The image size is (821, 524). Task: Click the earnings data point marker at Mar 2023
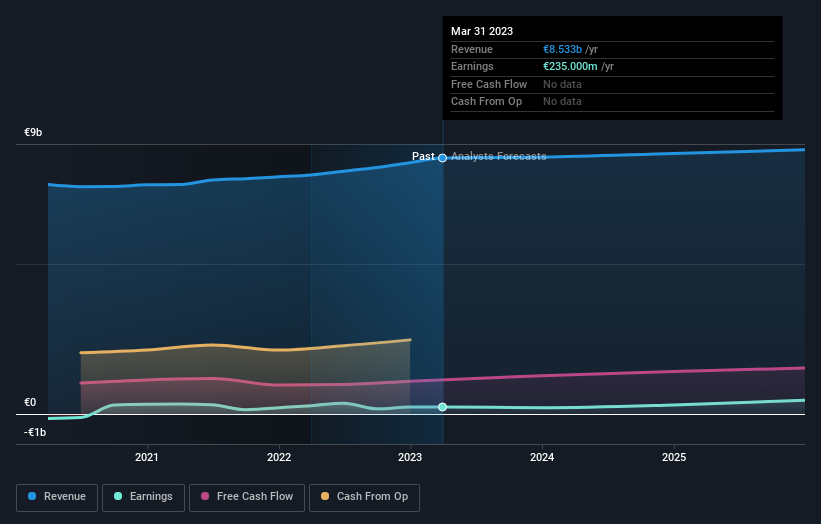tap(442, 407)
